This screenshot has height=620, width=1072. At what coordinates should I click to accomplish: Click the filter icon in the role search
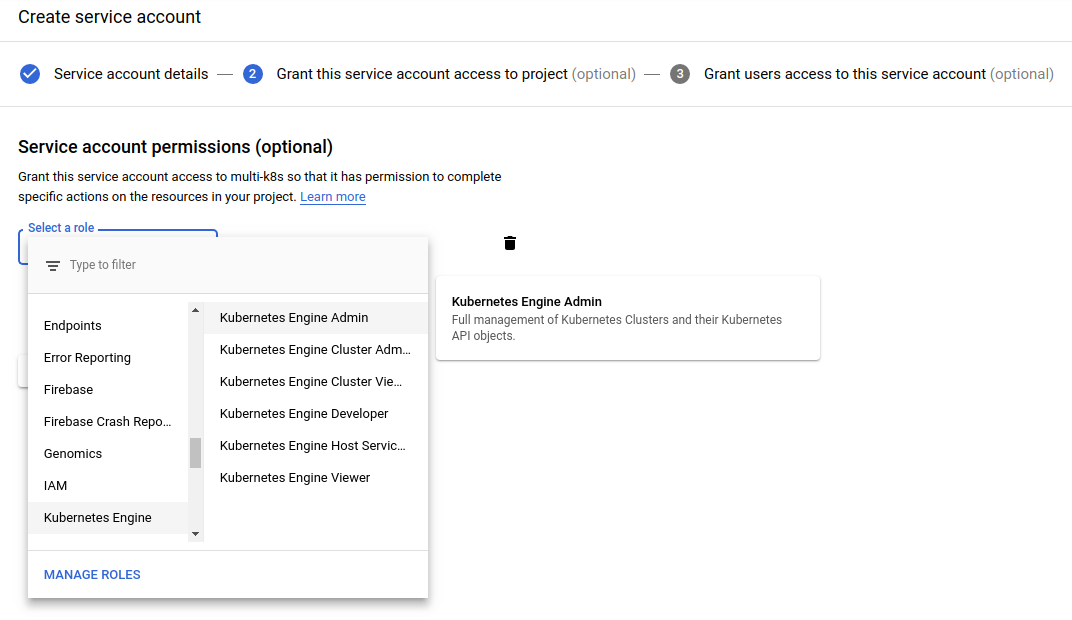(53, 266)
